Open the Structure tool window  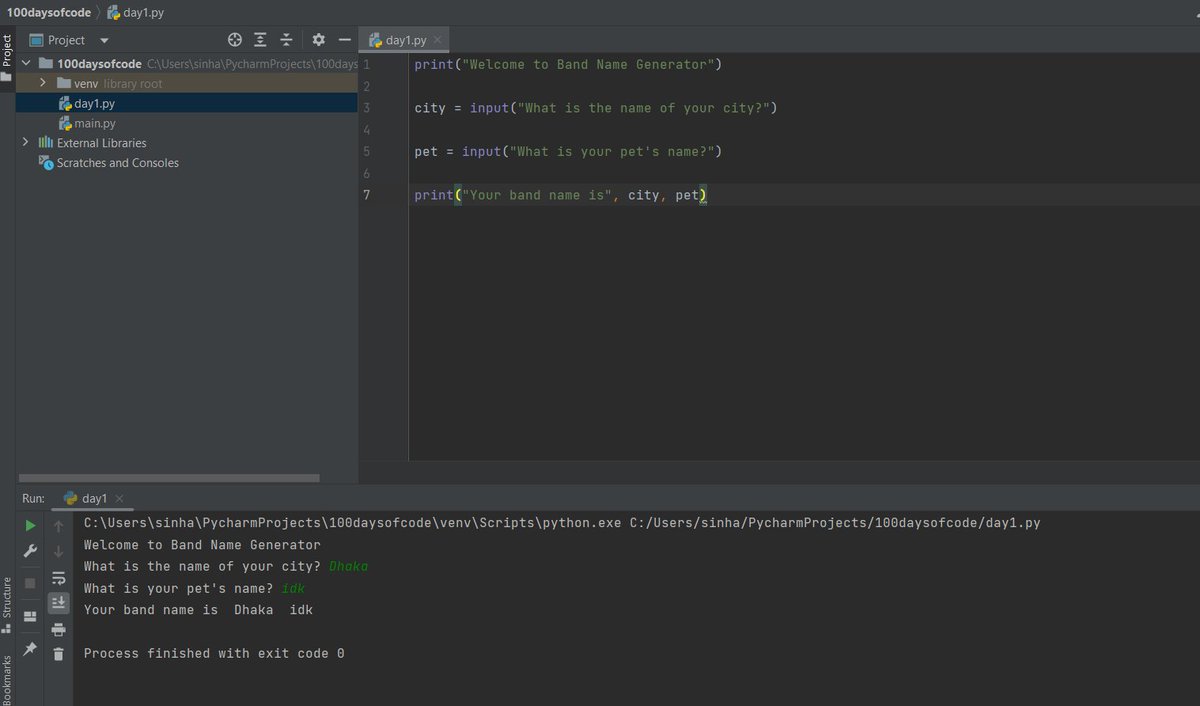7,605
